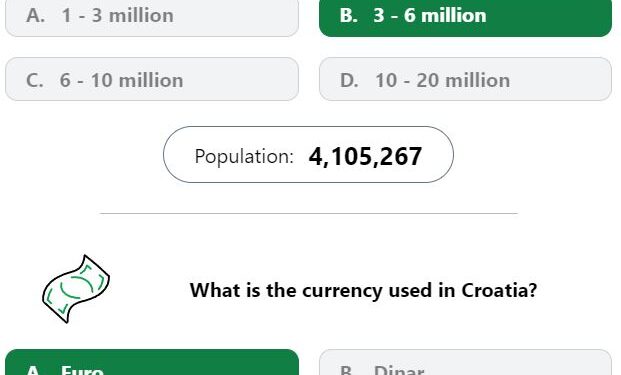Click the letter 'A.' beside 1 - 3 million

[35, 16]
